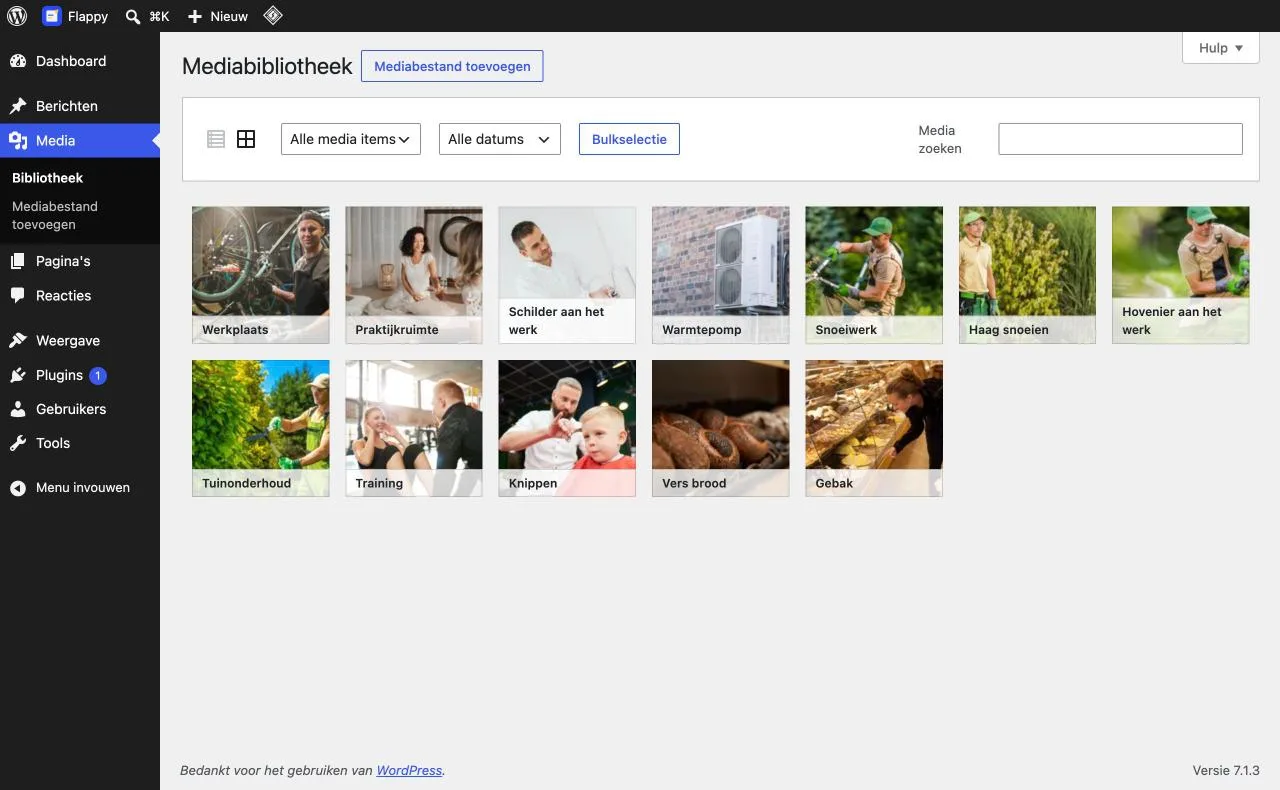Switch to list view mode

(216, 139)
